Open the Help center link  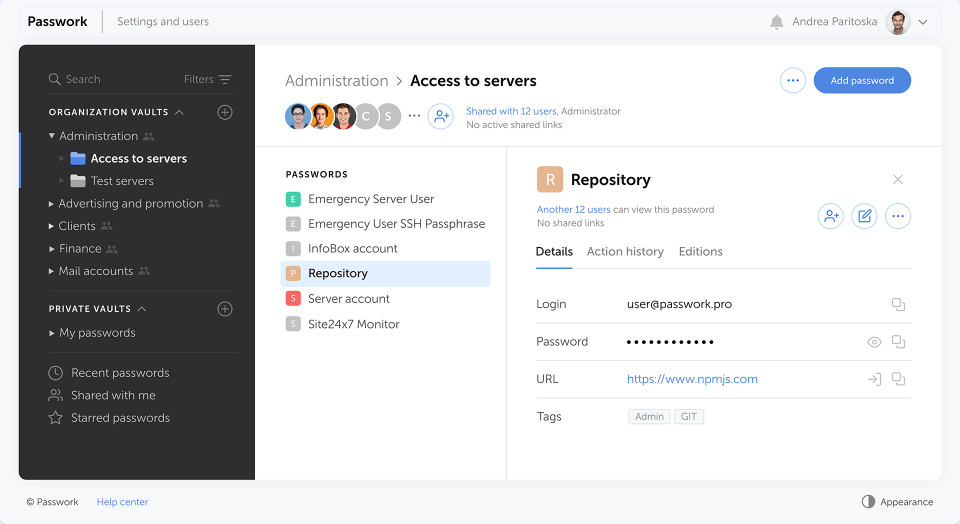click(x=122, y=502)
